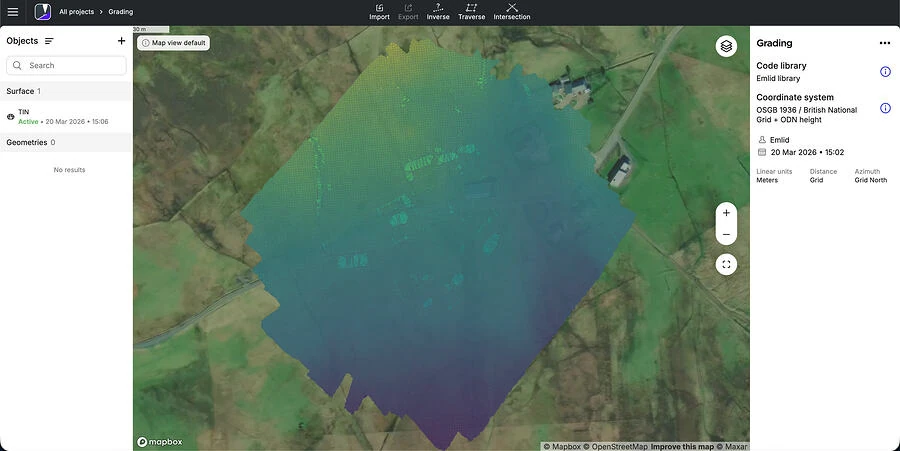This screenshot has height=451, width=900.
Task: Select the Intersection tool
Action: (512, 12)
